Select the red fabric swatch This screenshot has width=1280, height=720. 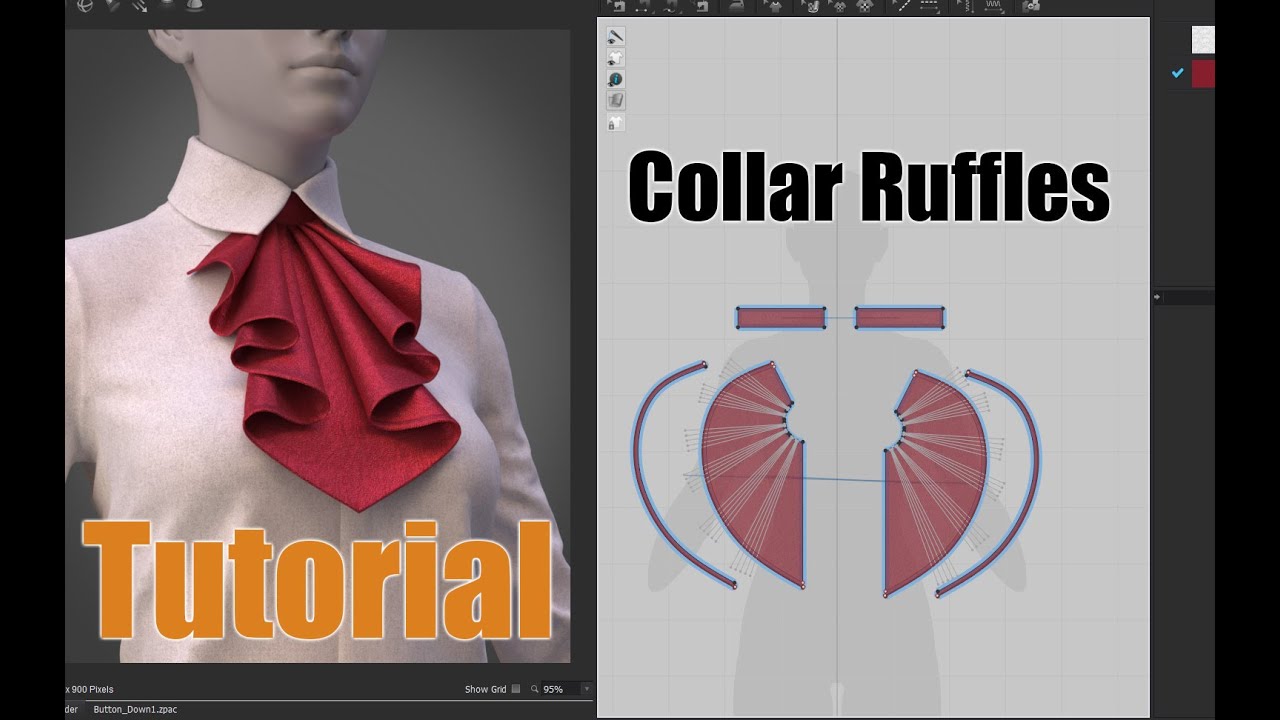(x=1203, y=74)
